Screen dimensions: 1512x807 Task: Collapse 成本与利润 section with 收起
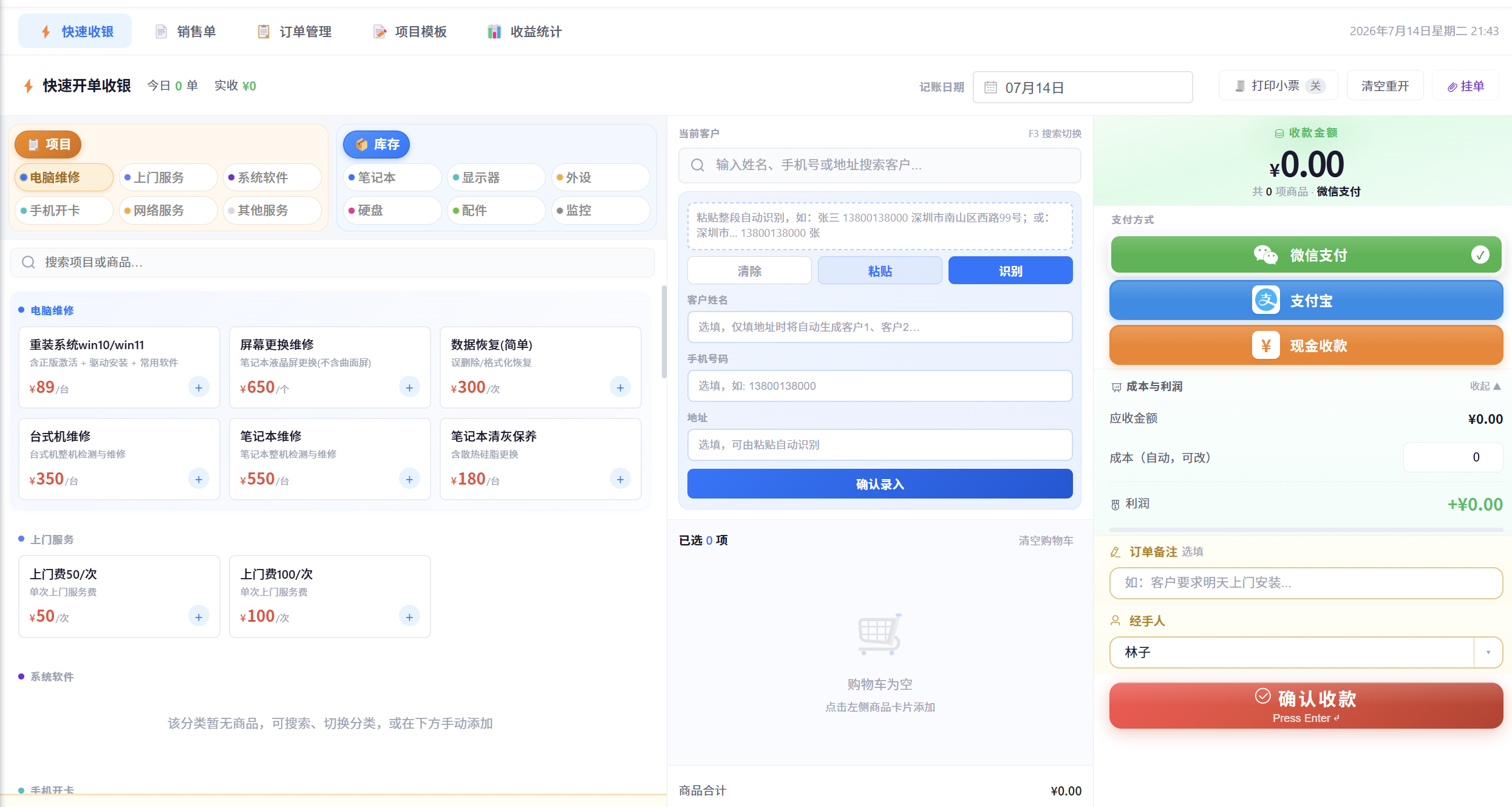1485,386
